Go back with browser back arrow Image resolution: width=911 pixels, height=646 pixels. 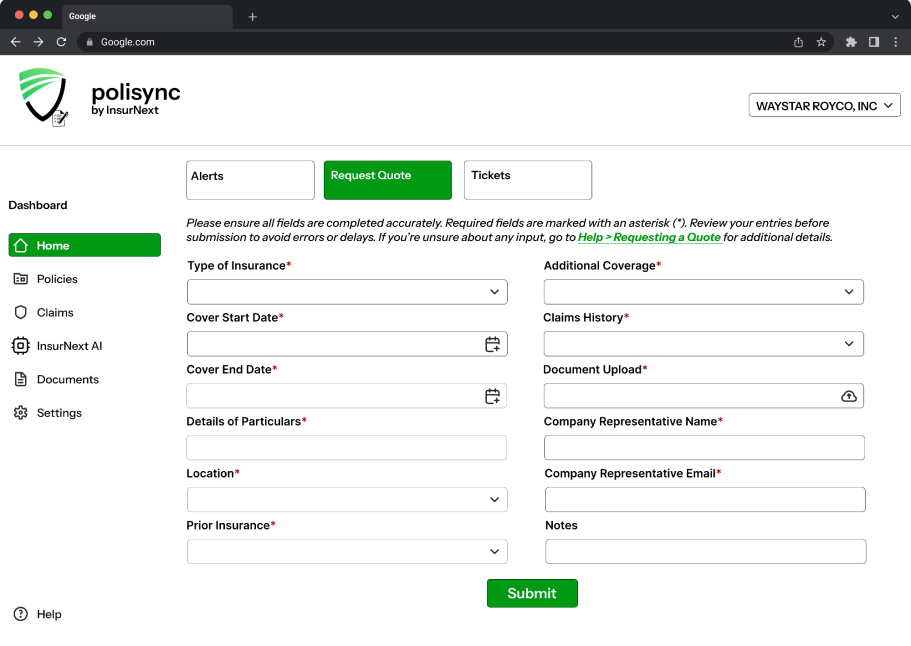point(16,42)
